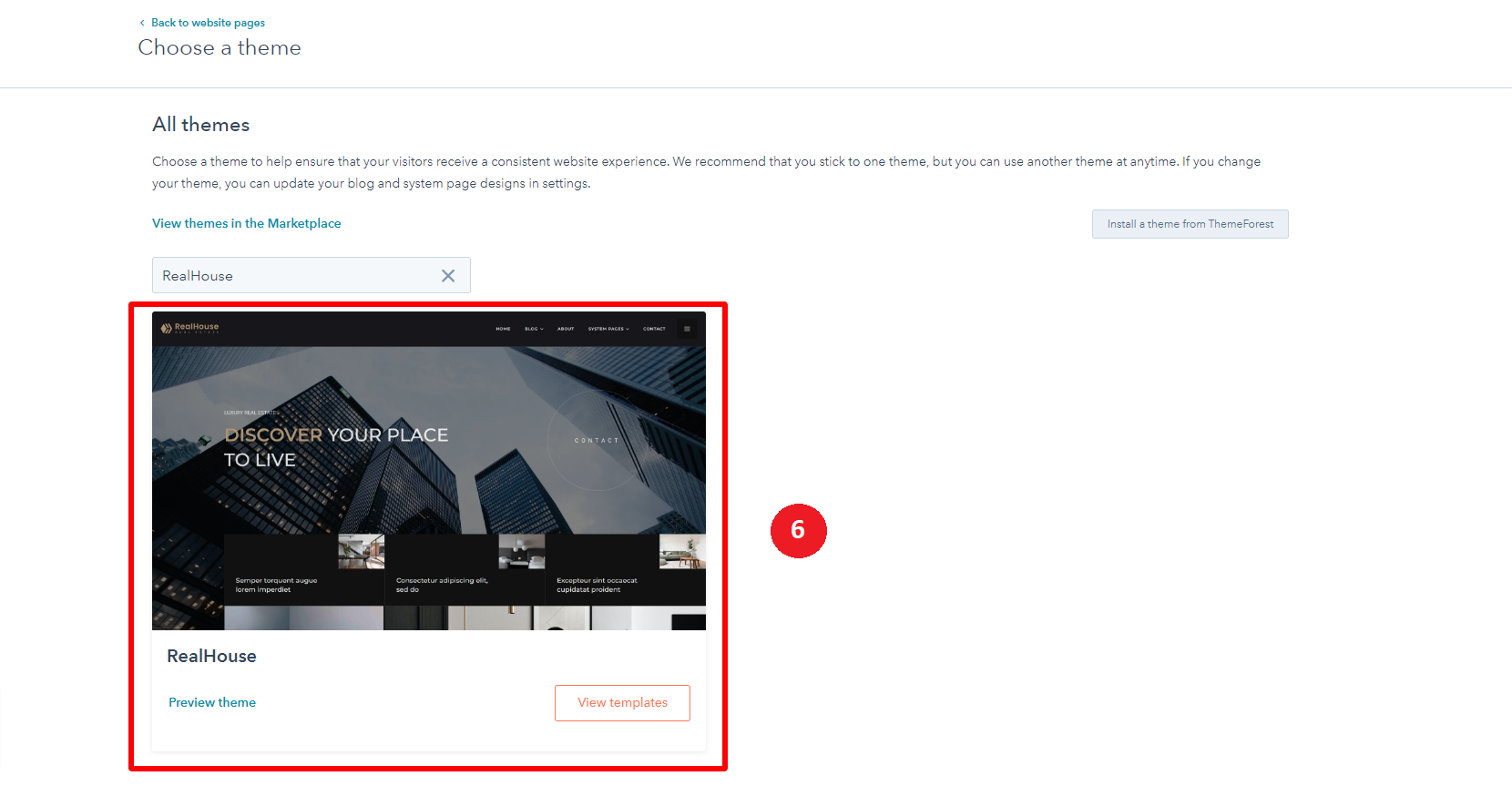
Task: Click the back chevron arrow icon
Action: coord(142,23)
